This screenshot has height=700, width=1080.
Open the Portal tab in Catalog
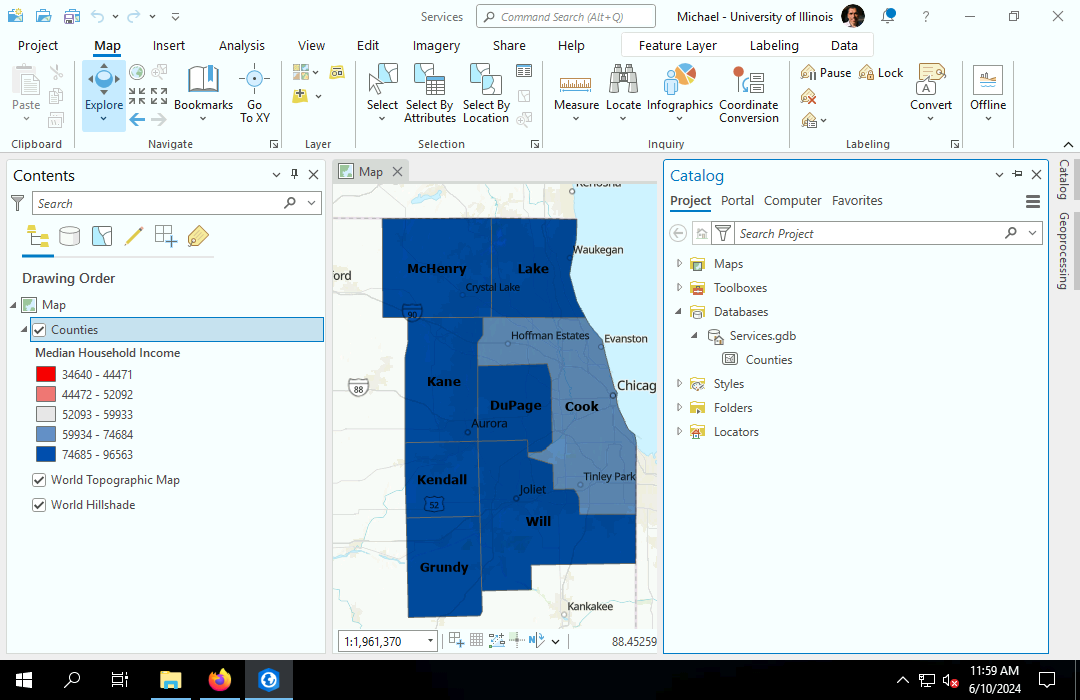click(x=737, y=200)
